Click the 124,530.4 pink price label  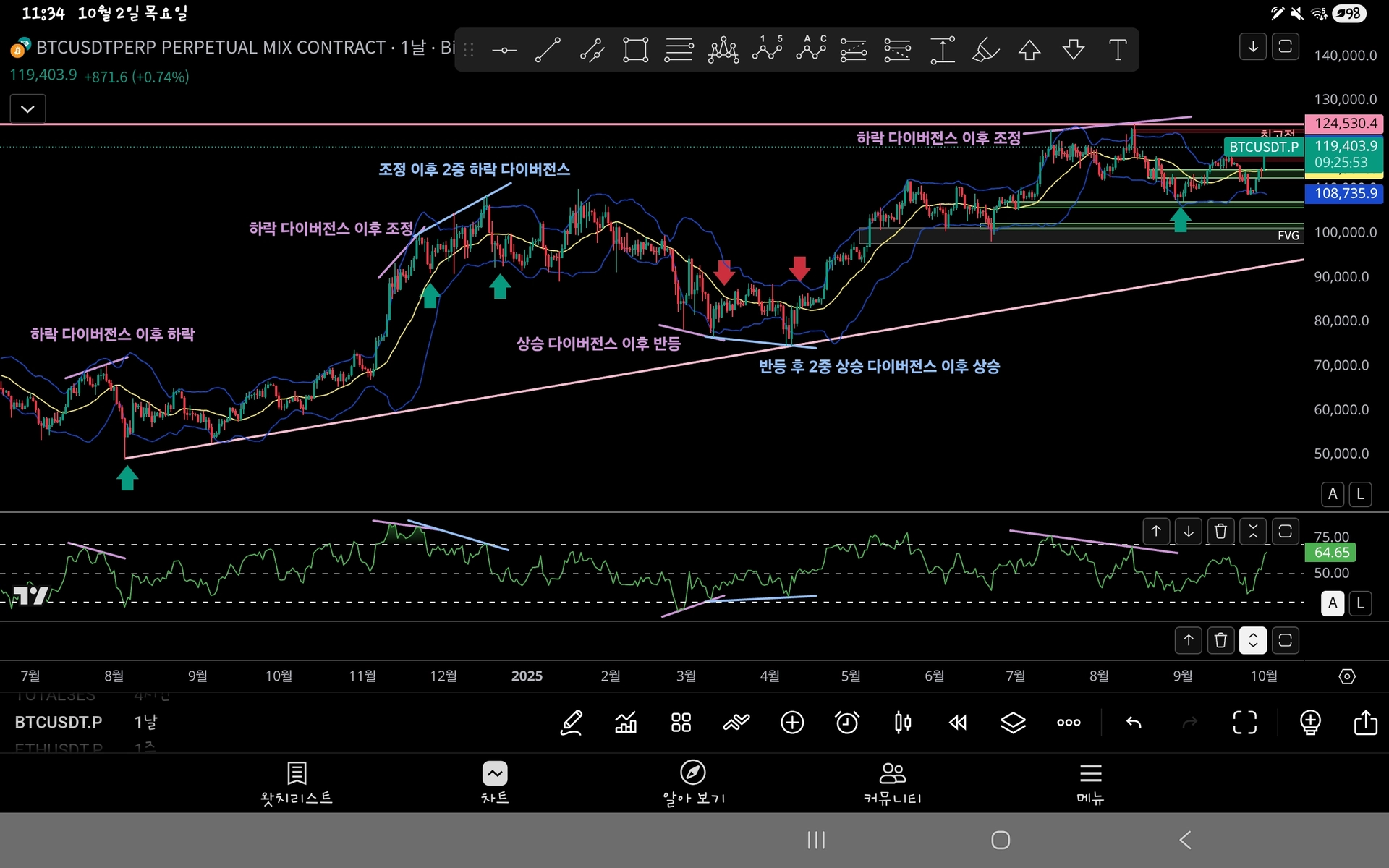(x=1345, y=124)
